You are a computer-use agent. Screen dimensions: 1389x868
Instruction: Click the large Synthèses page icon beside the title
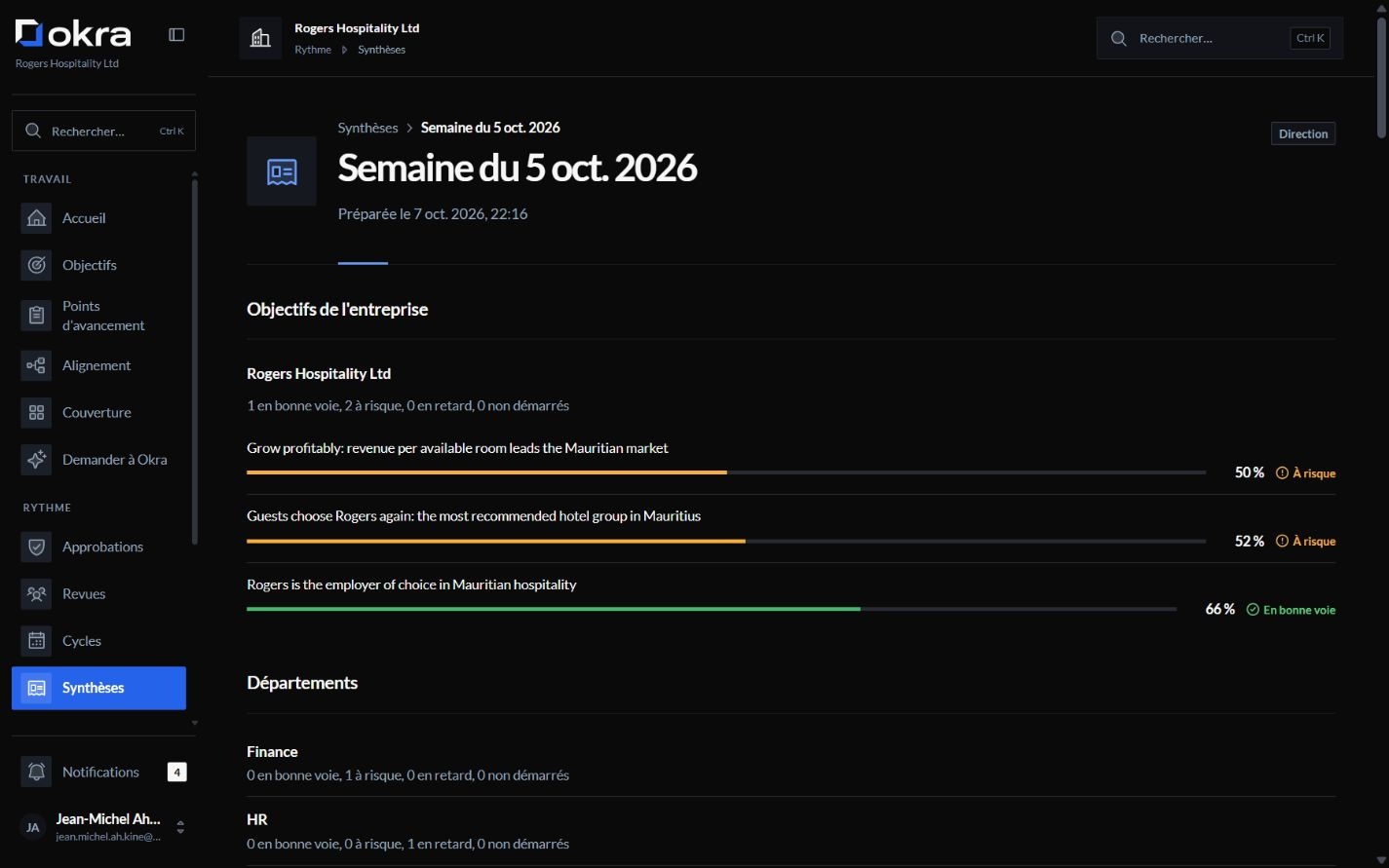pos(282,171)
